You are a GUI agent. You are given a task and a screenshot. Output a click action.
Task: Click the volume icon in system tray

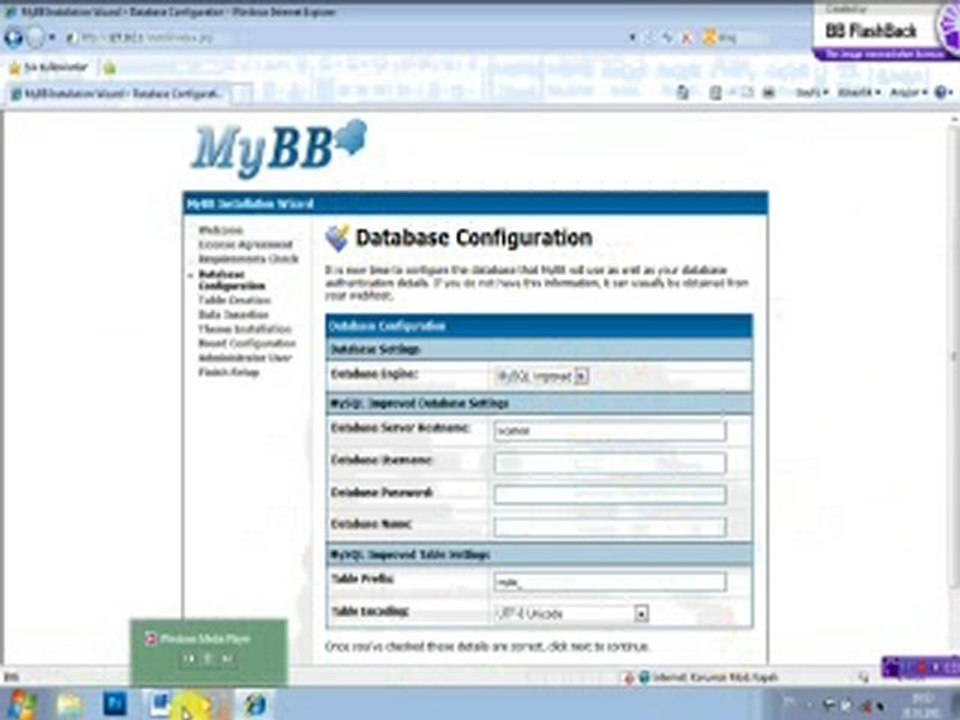coord(867,706)
